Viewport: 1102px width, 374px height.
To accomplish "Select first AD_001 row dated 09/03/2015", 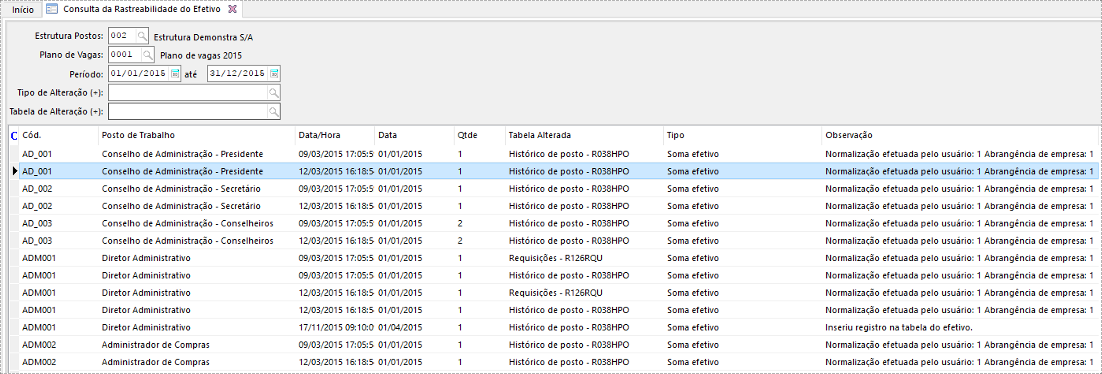I will click(x=558, y=153).
